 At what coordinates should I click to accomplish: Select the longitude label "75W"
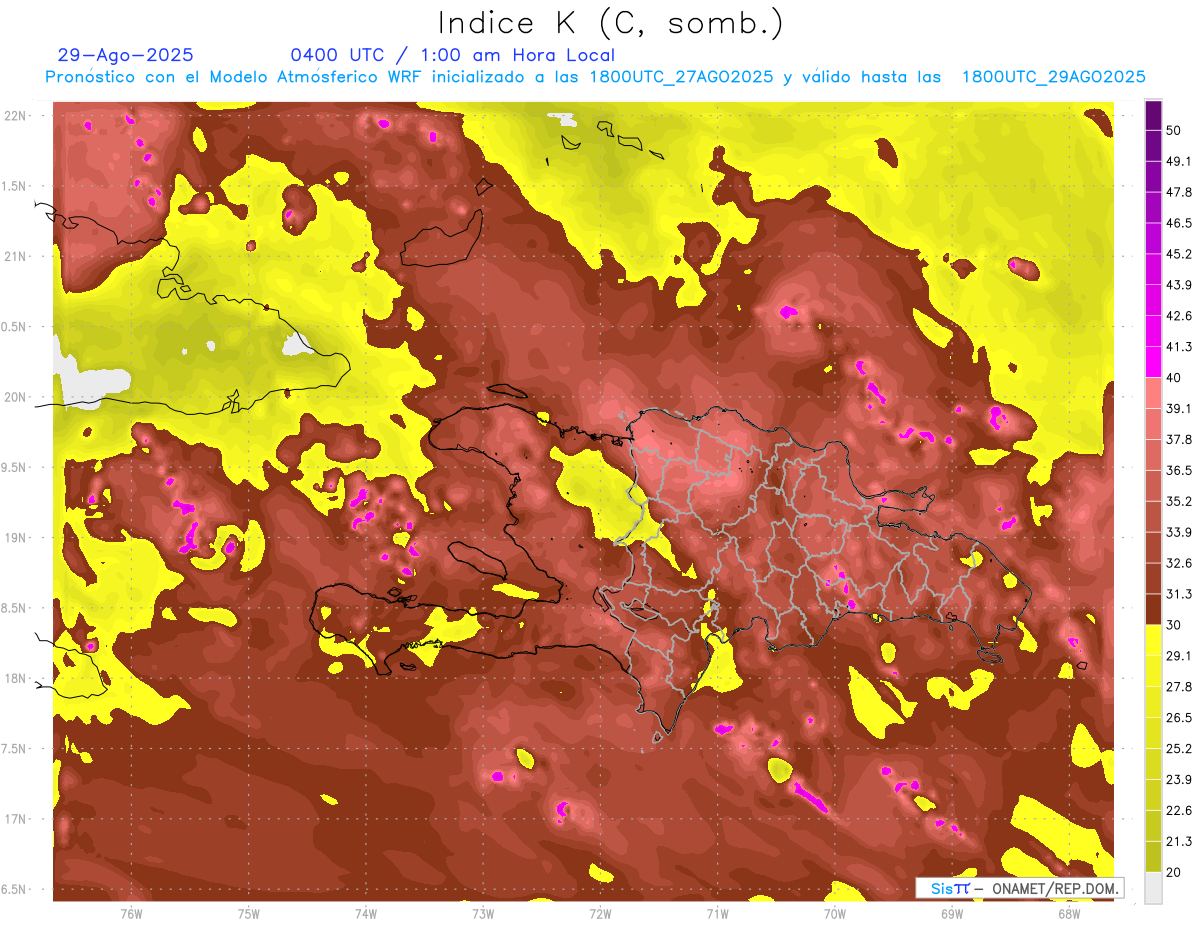(248, 913)
